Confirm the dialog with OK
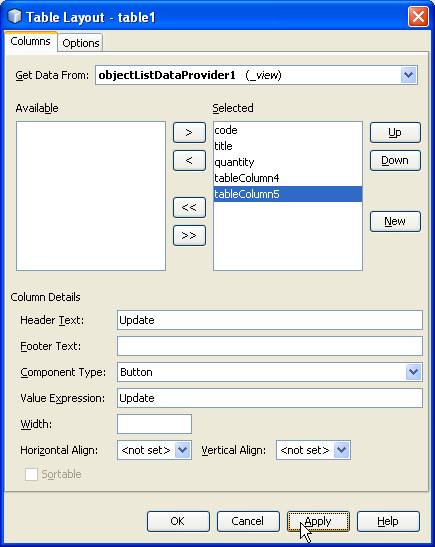Screen dimensions: 435x547 click(x=178, y=521)
